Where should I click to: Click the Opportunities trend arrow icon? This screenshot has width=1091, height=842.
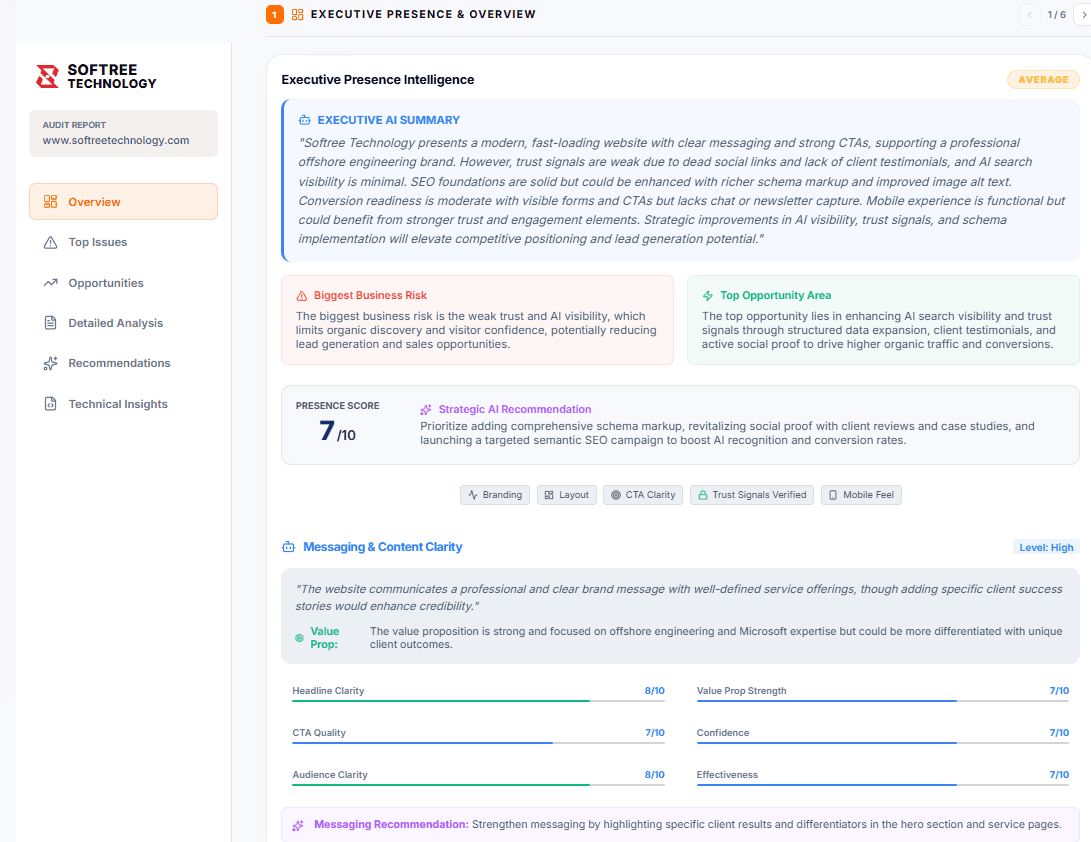[50, 283]
